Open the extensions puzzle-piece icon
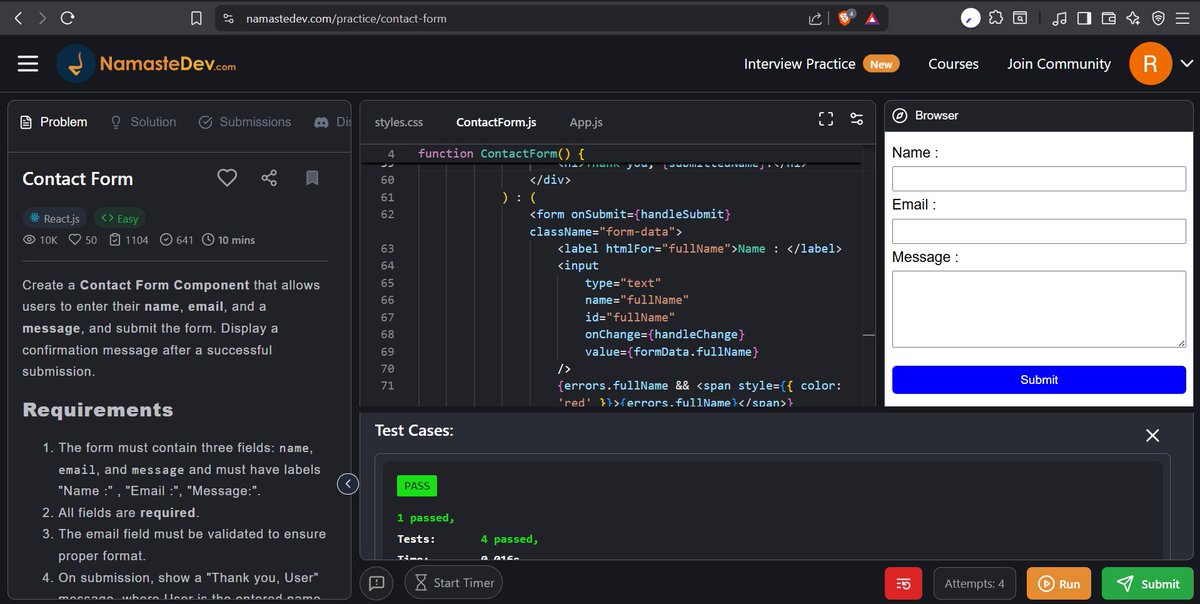The image size is (1200, 604). [x=996, y=18]
